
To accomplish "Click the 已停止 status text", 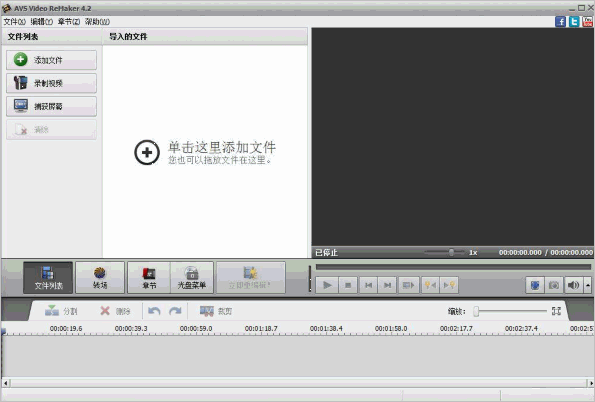I will 326,253.
